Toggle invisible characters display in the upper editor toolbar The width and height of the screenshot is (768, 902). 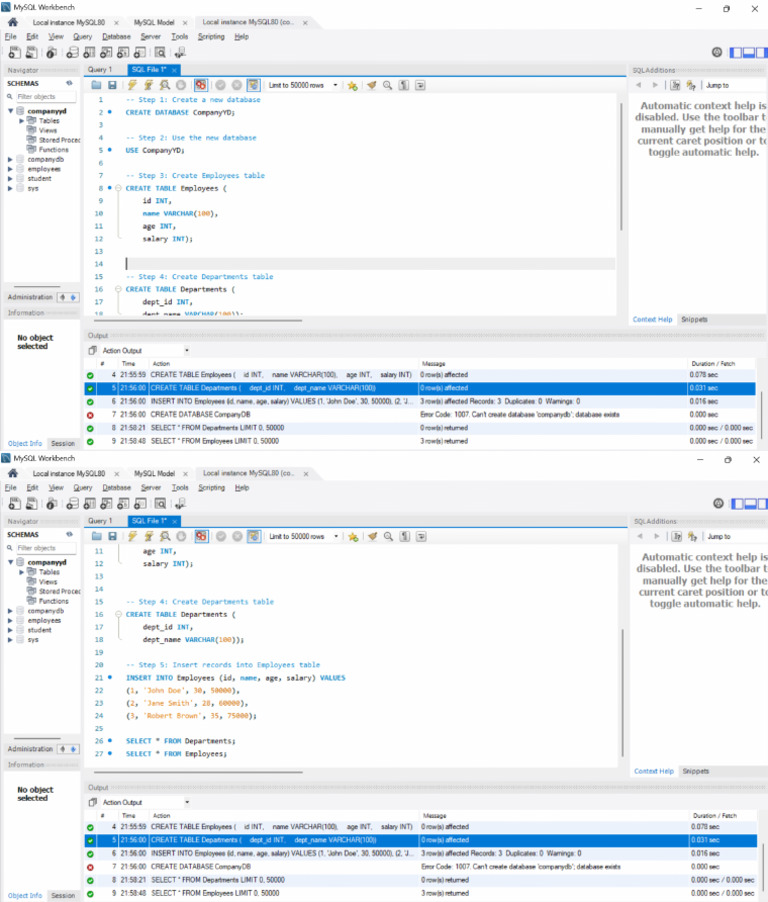404,85
